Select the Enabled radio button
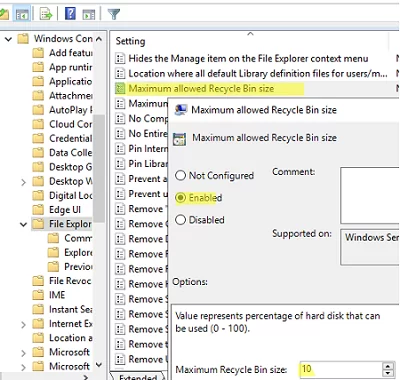 click(x=180, y=198)
